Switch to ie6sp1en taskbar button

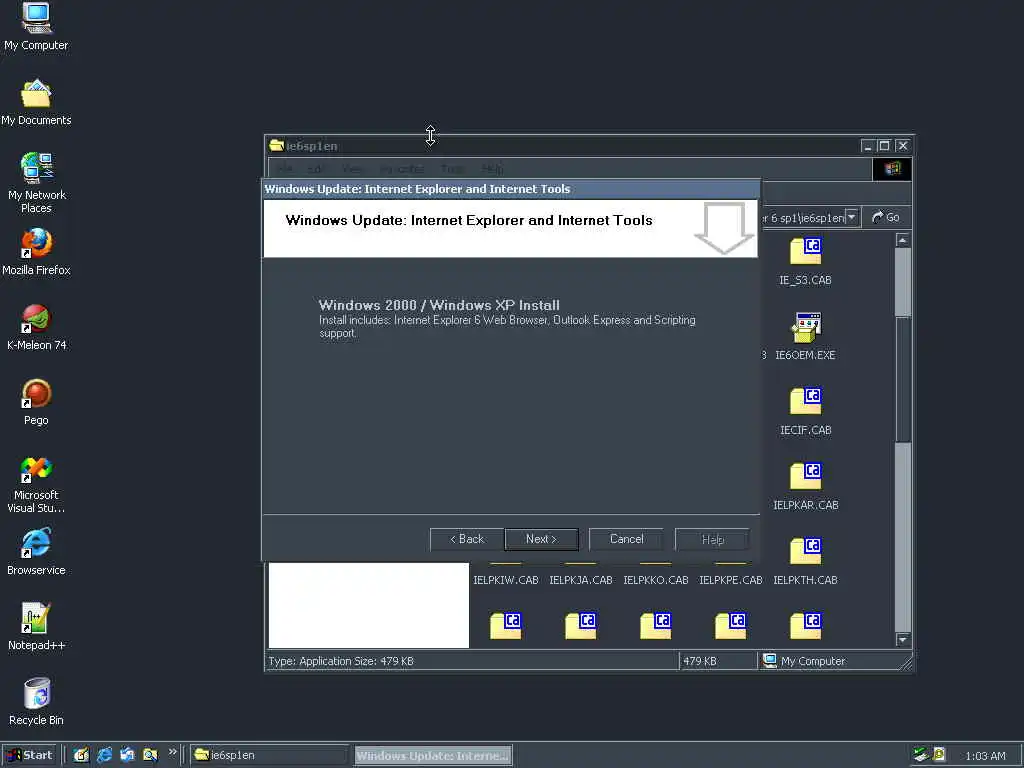pyautogui.click(x=270, y=755)
